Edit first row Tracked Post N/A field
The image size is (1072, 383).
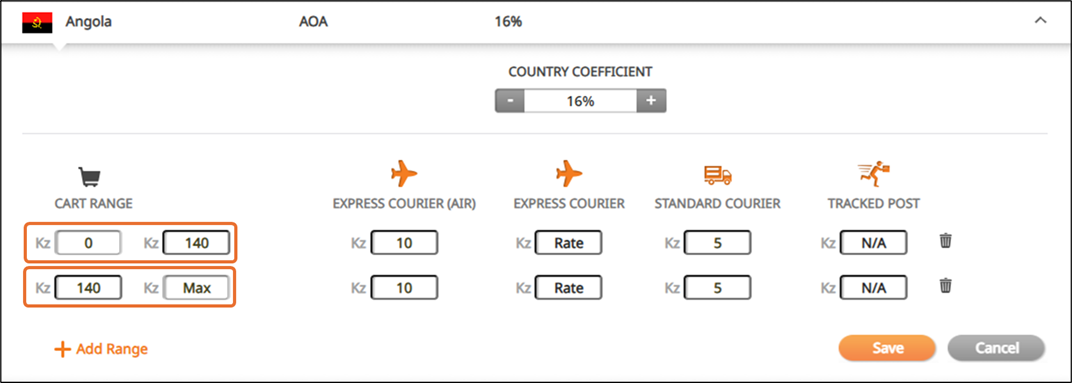(874, 243)
